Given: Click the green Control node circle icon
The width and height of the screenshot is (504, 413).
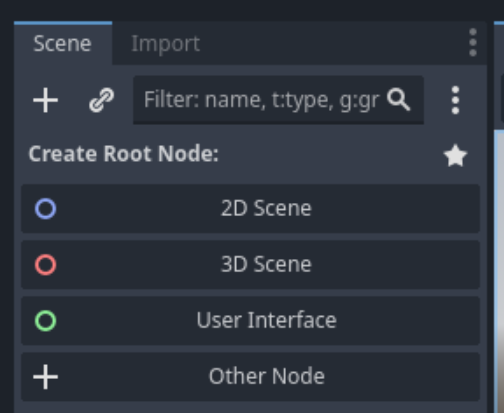Looking at the screenshot, I should pos(46,321).
